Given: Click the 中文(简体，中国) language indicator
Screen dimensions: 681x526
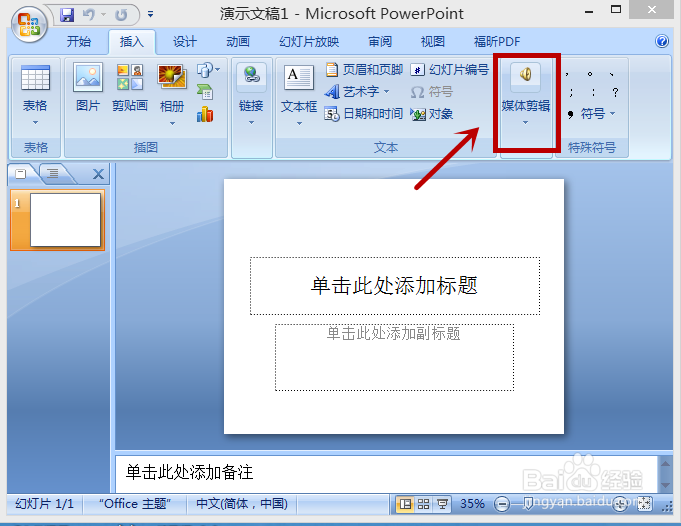Looking at the screenshot, I should pyautogui.click(x=242, y=504).
